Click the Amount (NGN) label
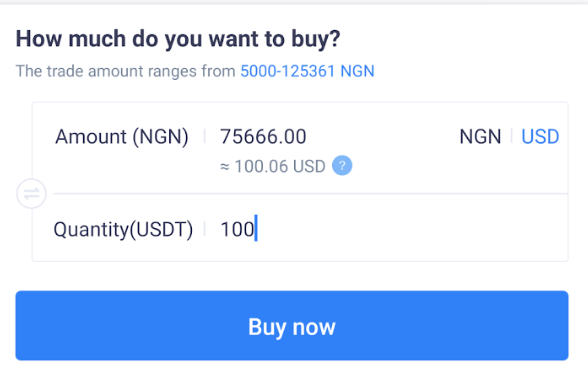The image size is (588, 376). 122,137
